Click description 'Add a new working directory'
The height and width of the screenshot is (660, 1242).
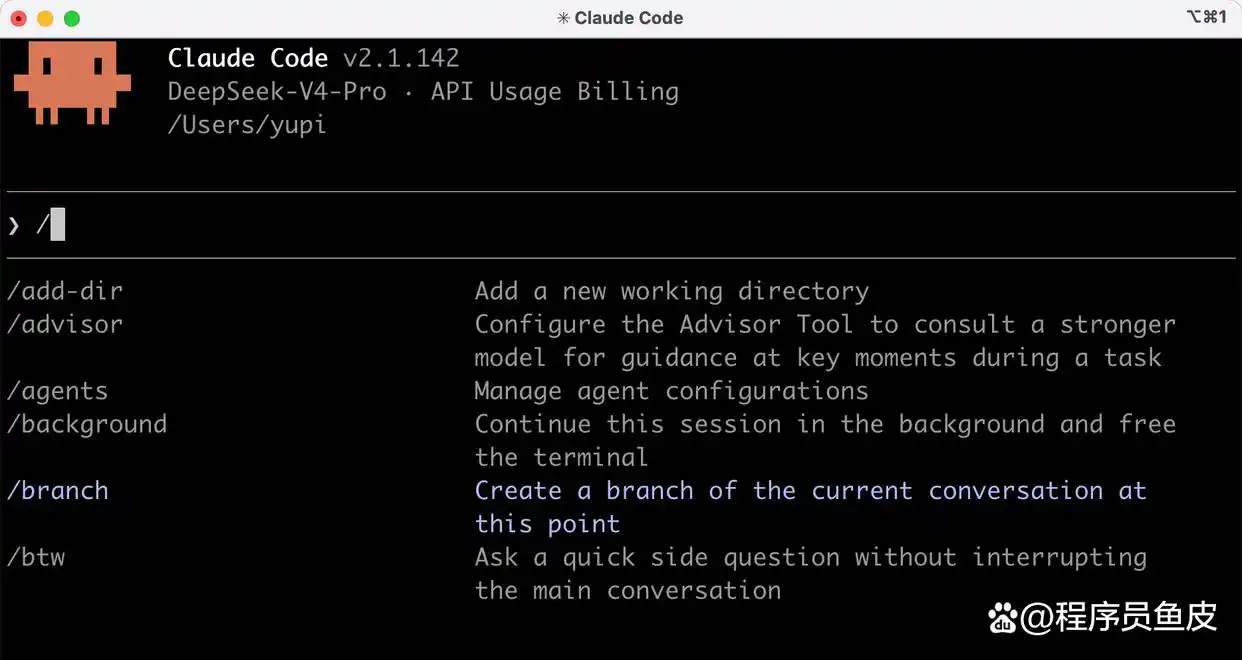[x=671, y=291]
